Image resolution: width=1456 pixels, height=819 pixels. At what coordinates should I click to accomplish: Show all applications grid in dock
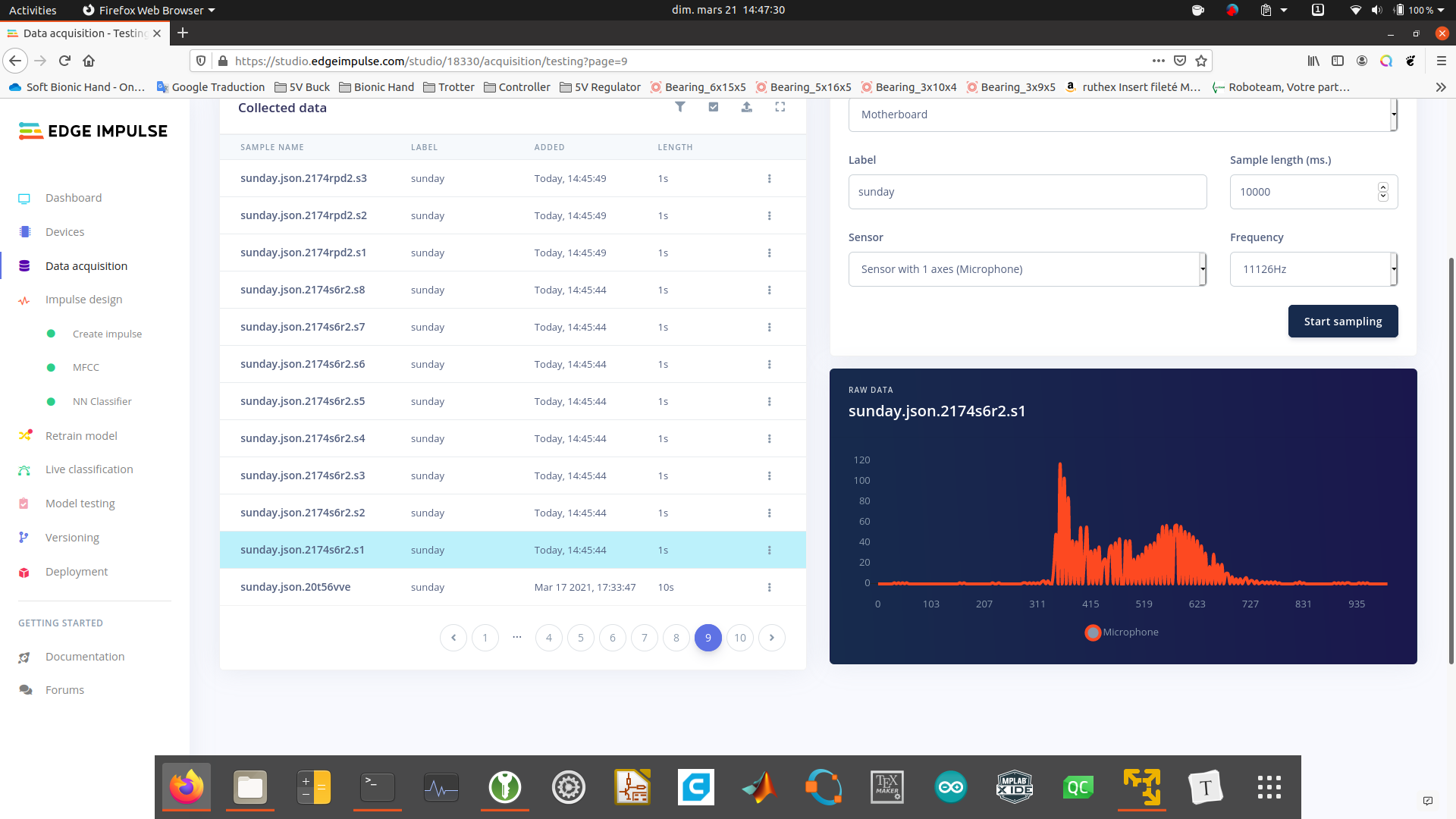coord(1269,787)
